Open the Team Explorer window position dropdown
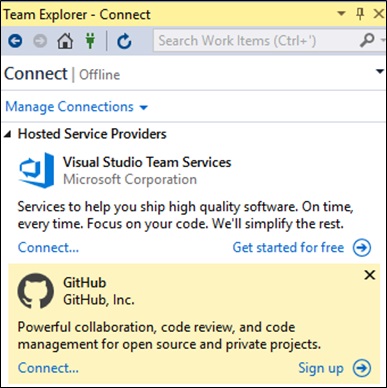Image resolution: width=387 pixels, height=388 pixels. [341, 14]
